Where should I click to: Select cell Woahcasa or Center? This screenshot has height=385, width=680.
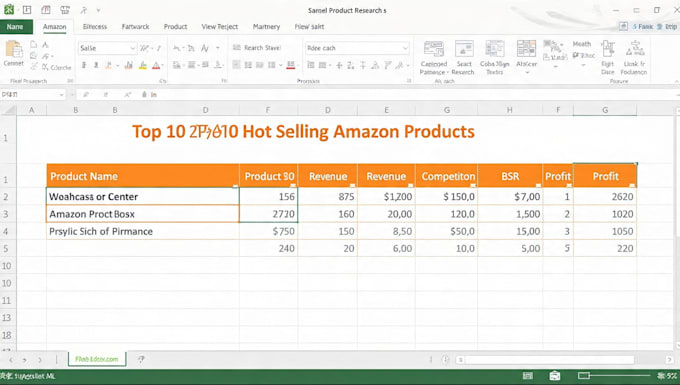click(x=143, y=196)
